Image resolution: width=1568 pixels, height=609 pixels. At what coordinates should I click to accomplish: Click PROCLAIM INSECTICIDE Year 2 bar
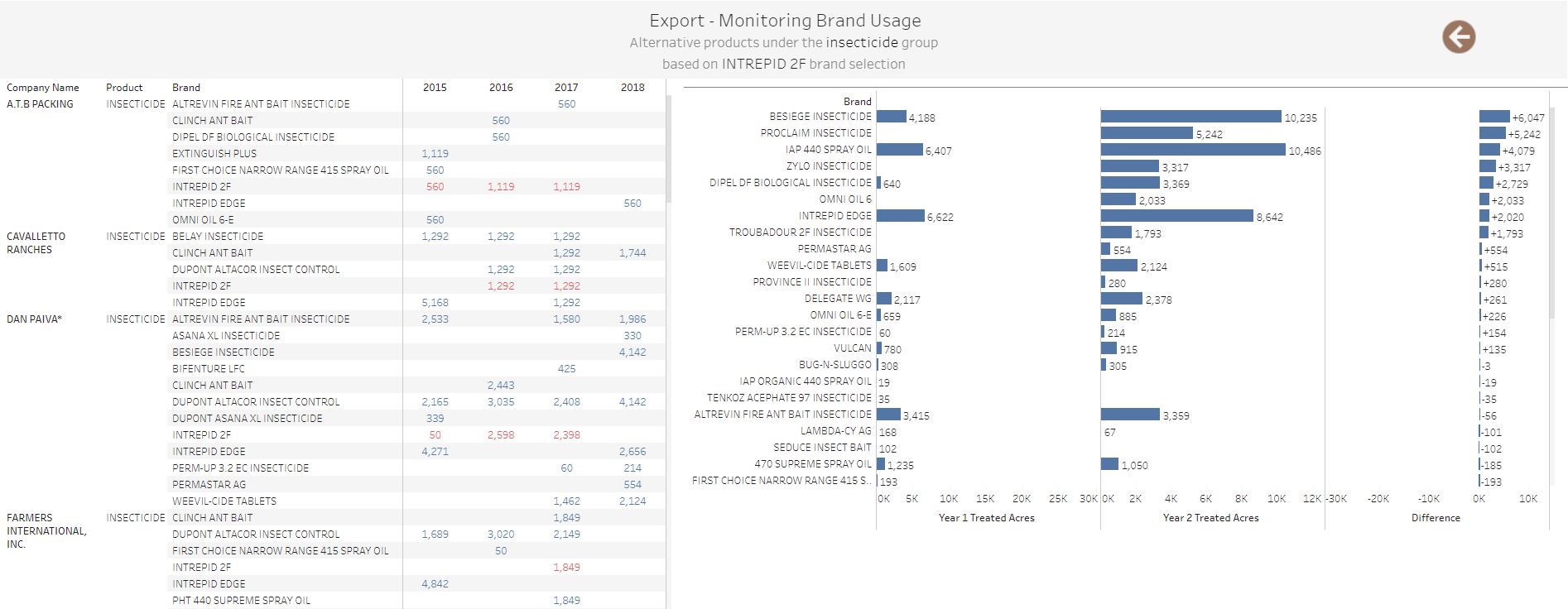pyautogui.click(x=1147, y=133)
